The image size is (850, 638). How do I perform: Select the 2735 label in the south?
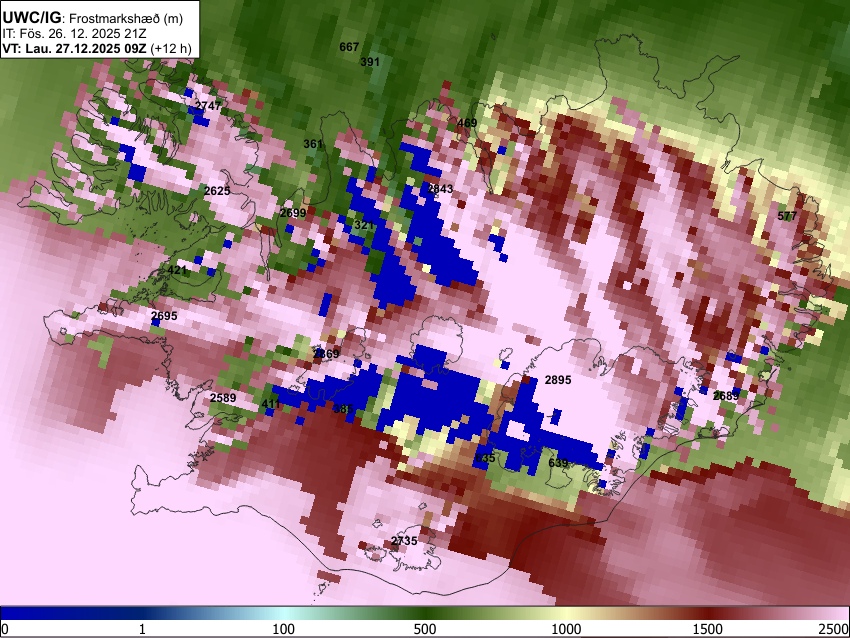(x=404, y=541)
